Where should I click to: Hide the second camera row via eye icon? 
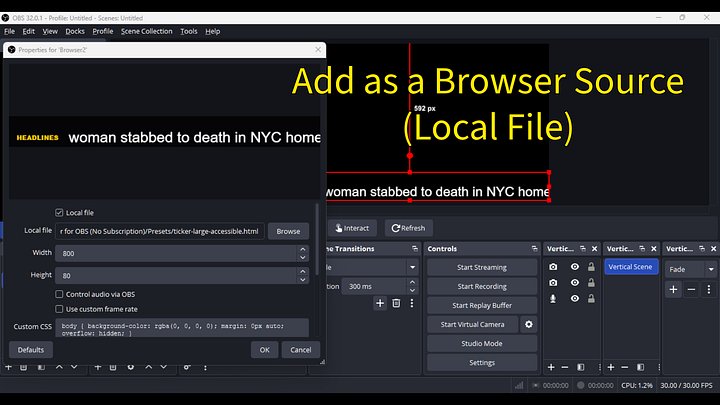click(574, 283)
